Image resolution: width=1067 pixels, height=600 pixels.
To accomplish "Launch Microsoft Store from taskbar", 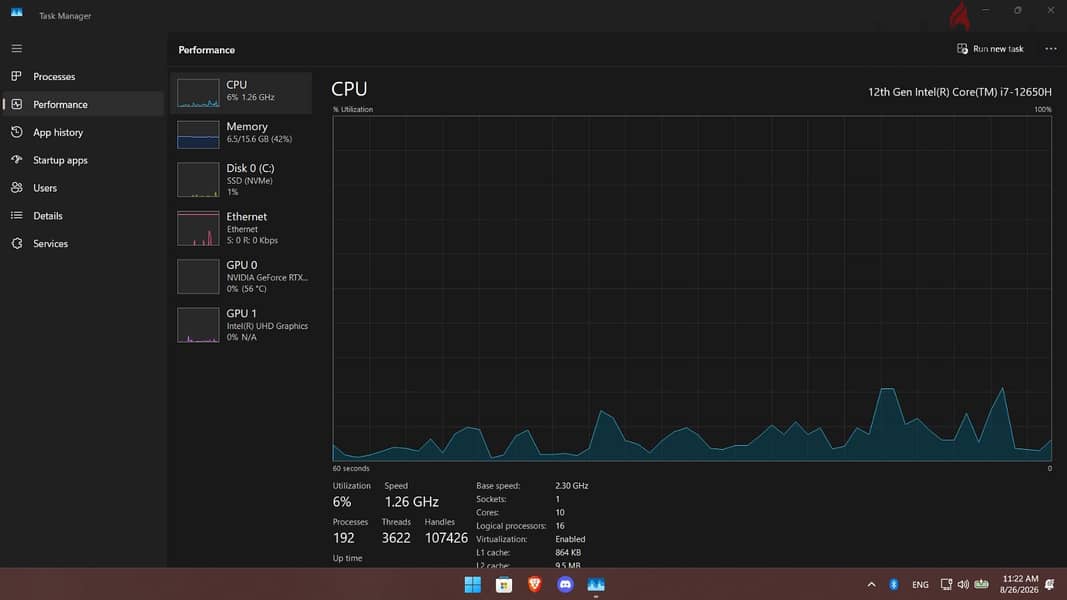I will [504, 584].
